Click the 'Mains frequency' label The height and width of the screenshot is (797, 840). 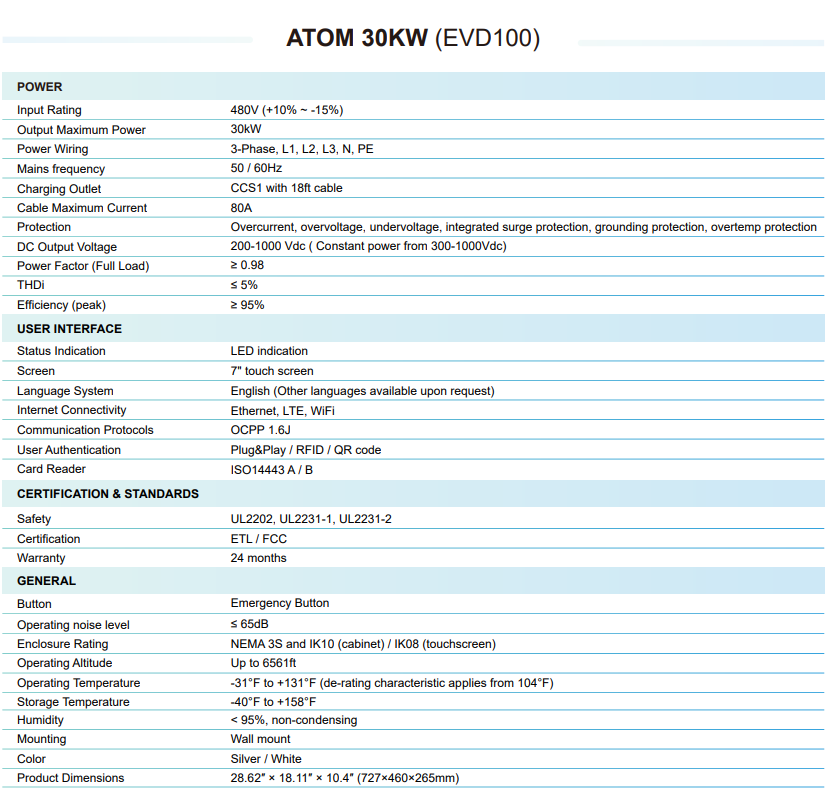[61, 169]
